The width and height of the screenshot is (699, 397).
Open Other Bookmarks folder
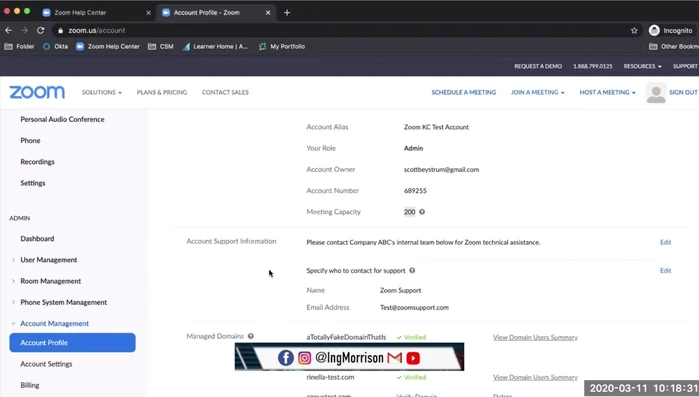(x=674, y=46)
